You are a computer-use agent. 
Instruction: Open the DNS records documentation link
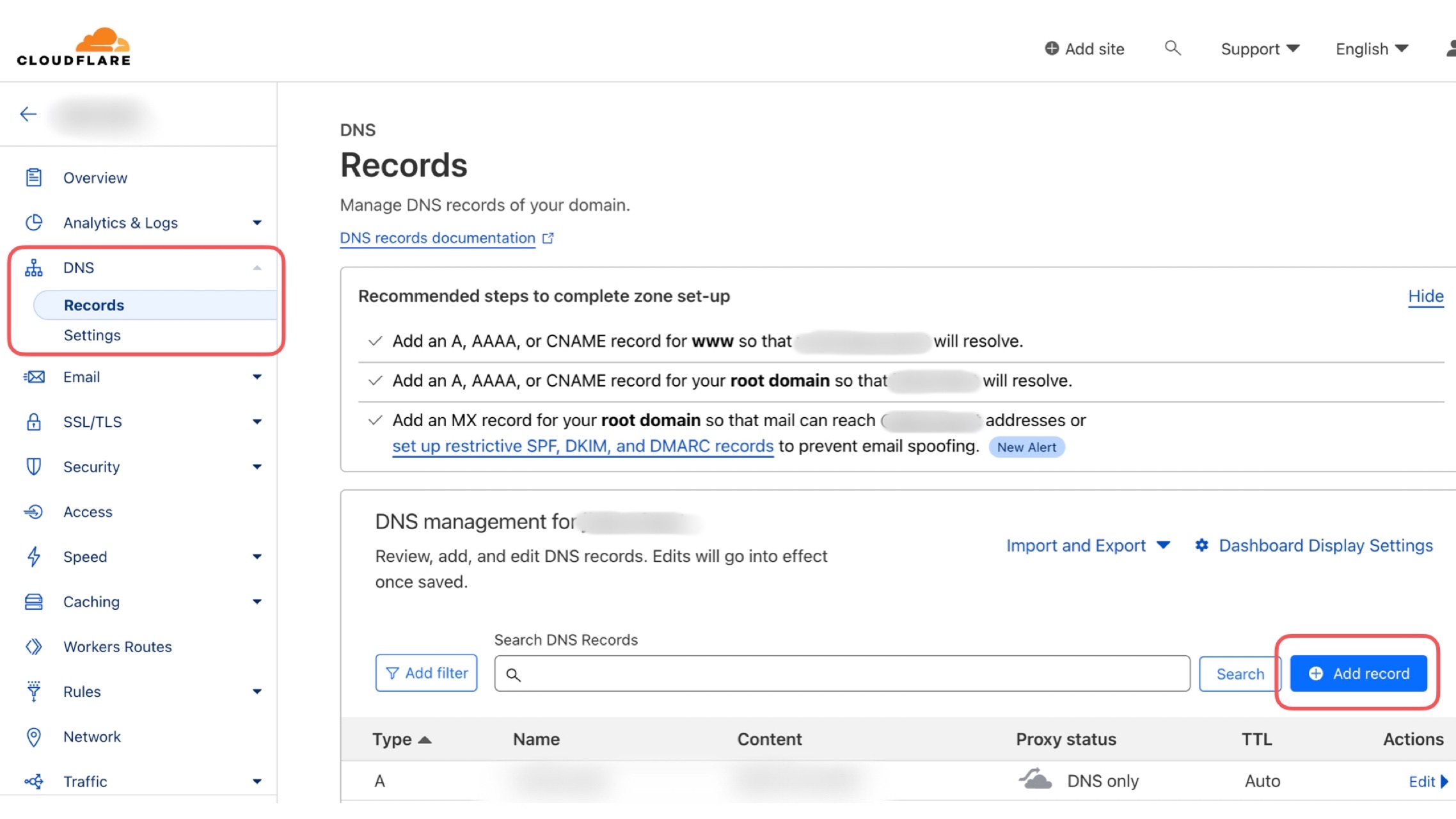(438, 238)
